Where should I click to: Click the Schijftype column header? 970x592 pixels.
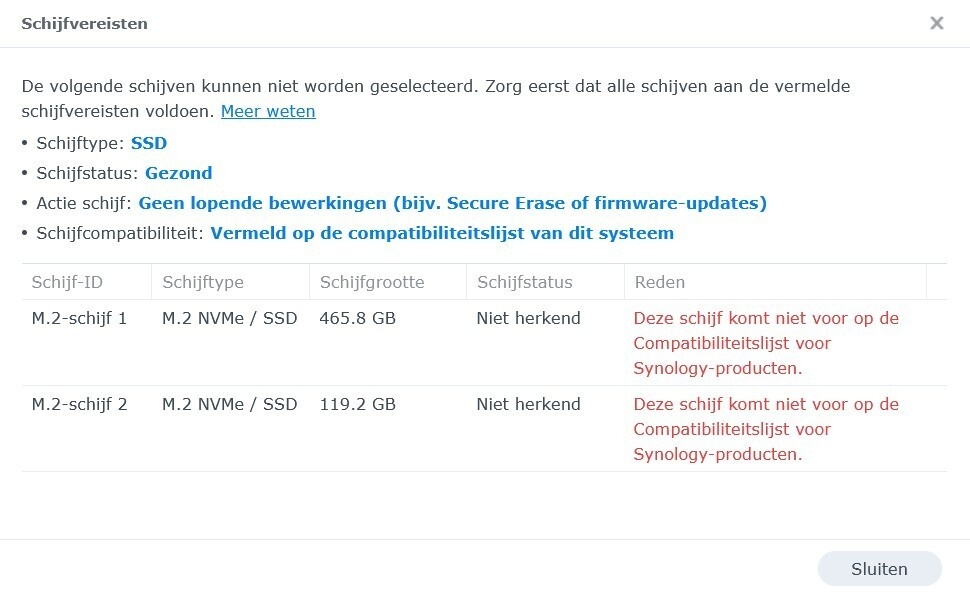202,281
